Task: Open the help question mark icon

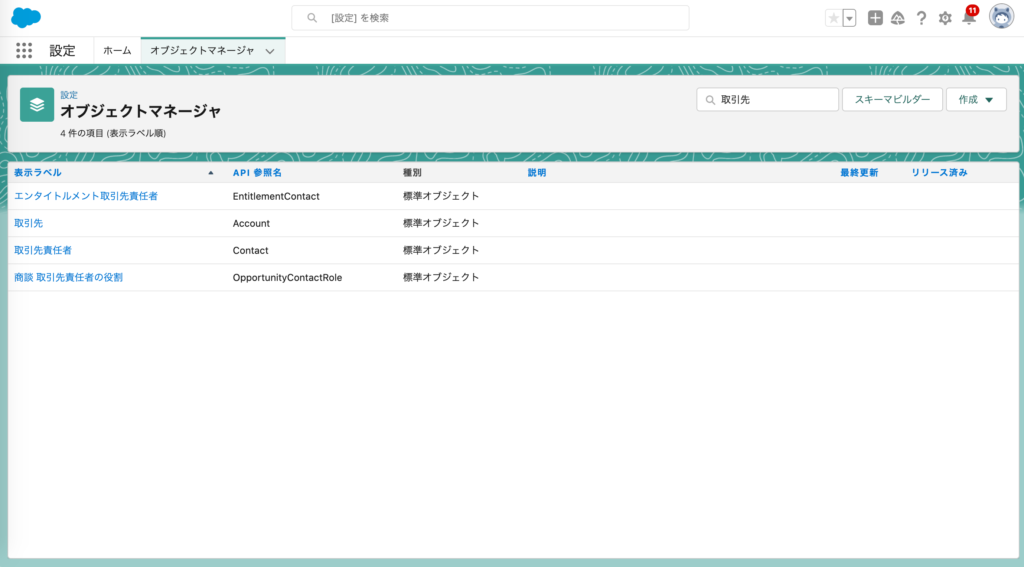Action: pyautogui.click(x=921, y=18)
